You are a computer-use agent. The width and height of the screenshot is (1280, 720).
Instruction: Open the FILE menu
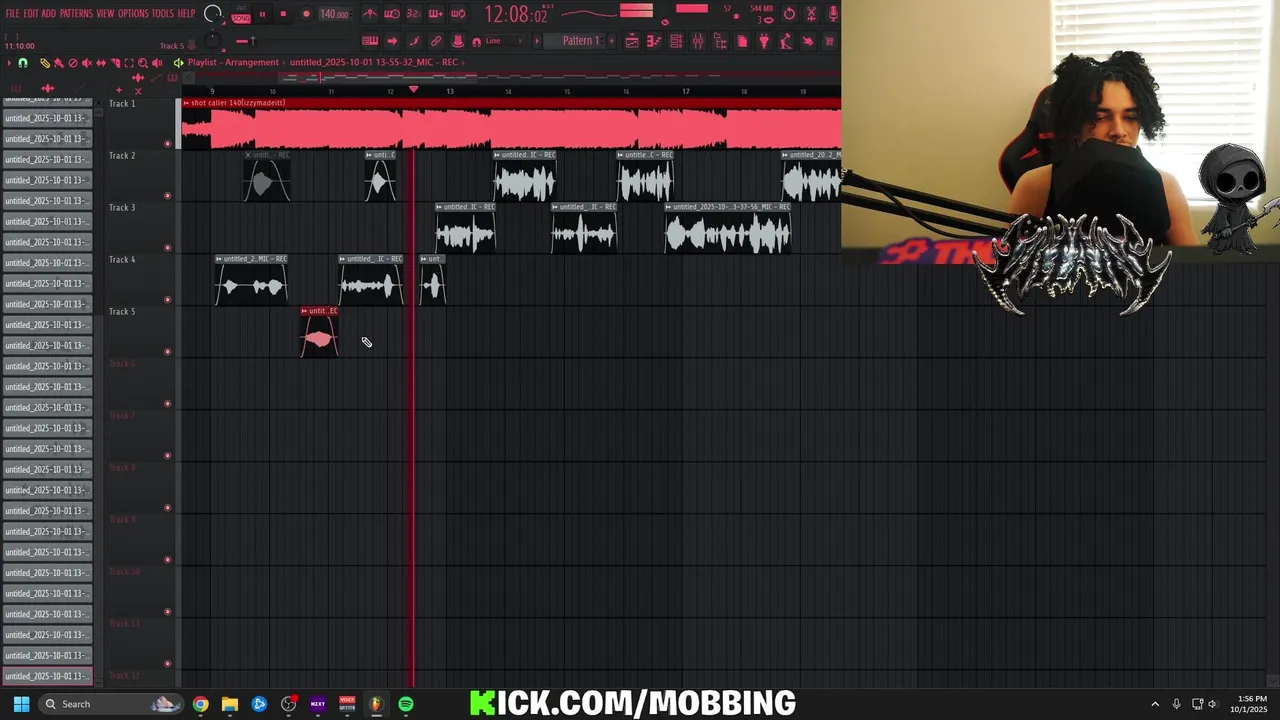click(x=12, y=13)
